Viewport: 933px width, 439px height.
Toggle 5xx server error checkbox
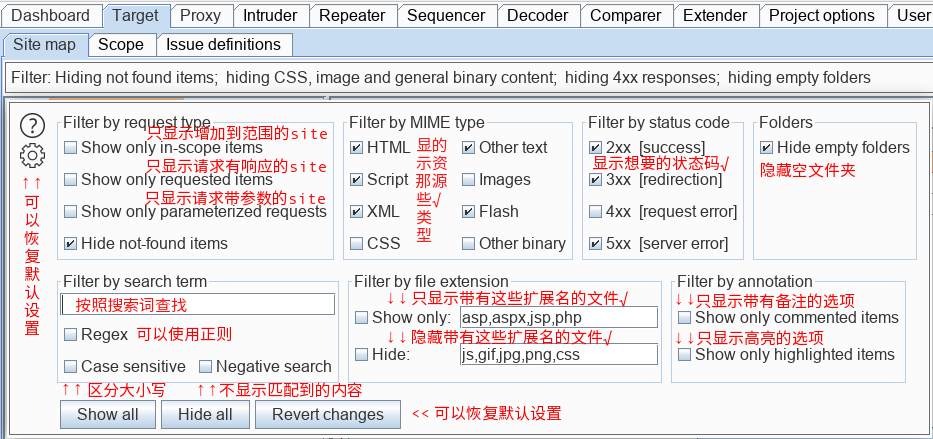pos(596,243)
